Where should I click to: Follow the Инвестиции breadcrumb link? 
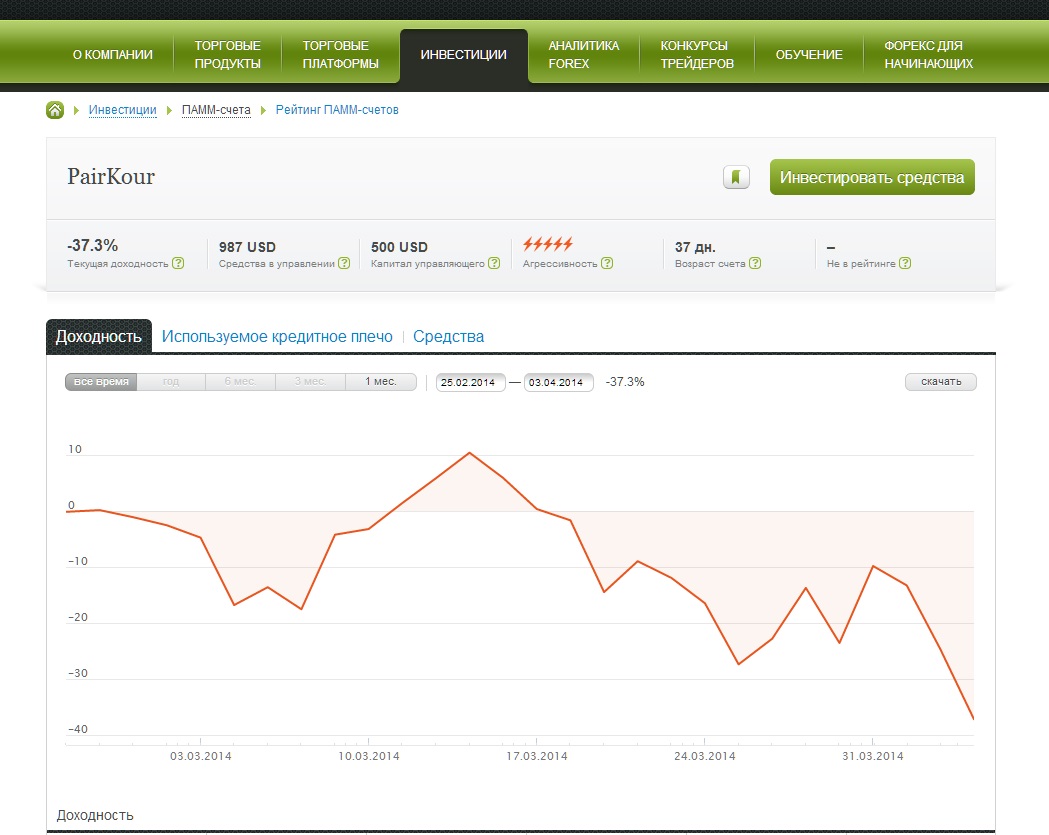tap(122, 110)
